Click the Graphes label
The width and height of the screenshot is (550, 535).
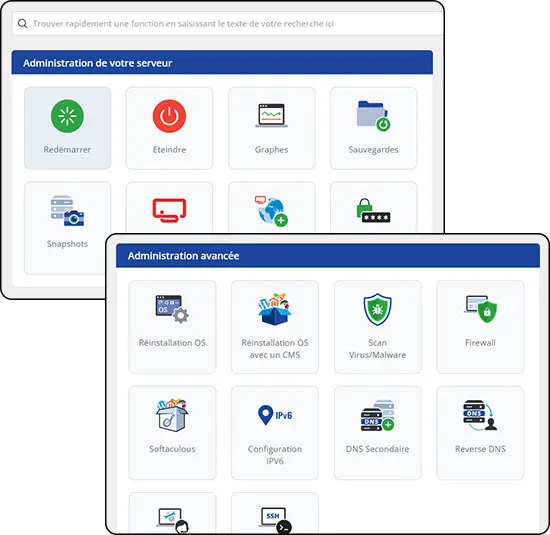pyautogui.click(x=271, y=150)
